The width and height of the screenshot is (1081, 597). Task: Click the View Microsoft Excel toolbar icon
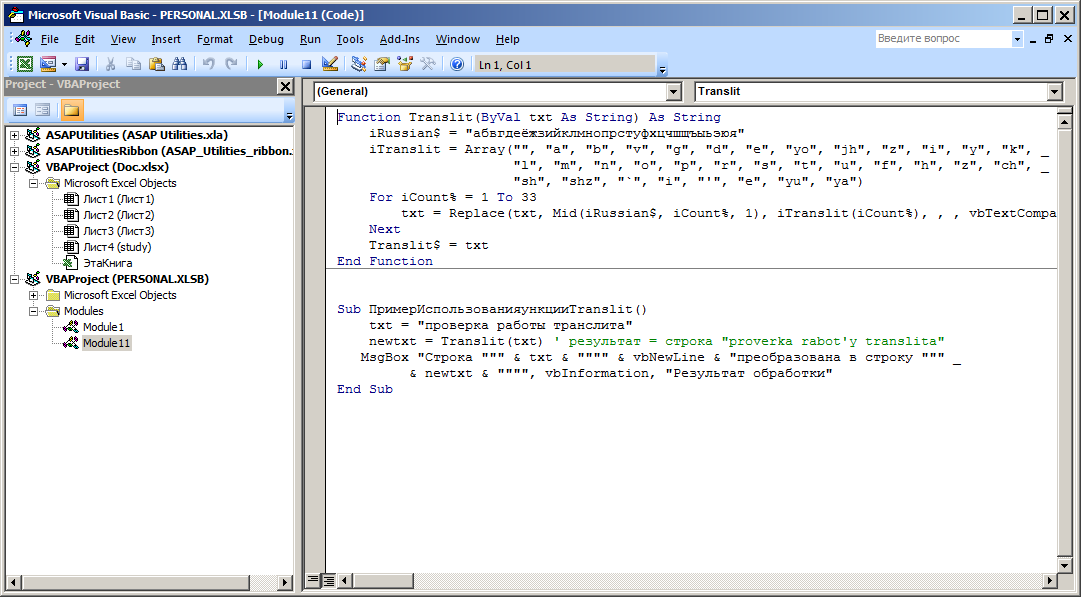[25, 64]
